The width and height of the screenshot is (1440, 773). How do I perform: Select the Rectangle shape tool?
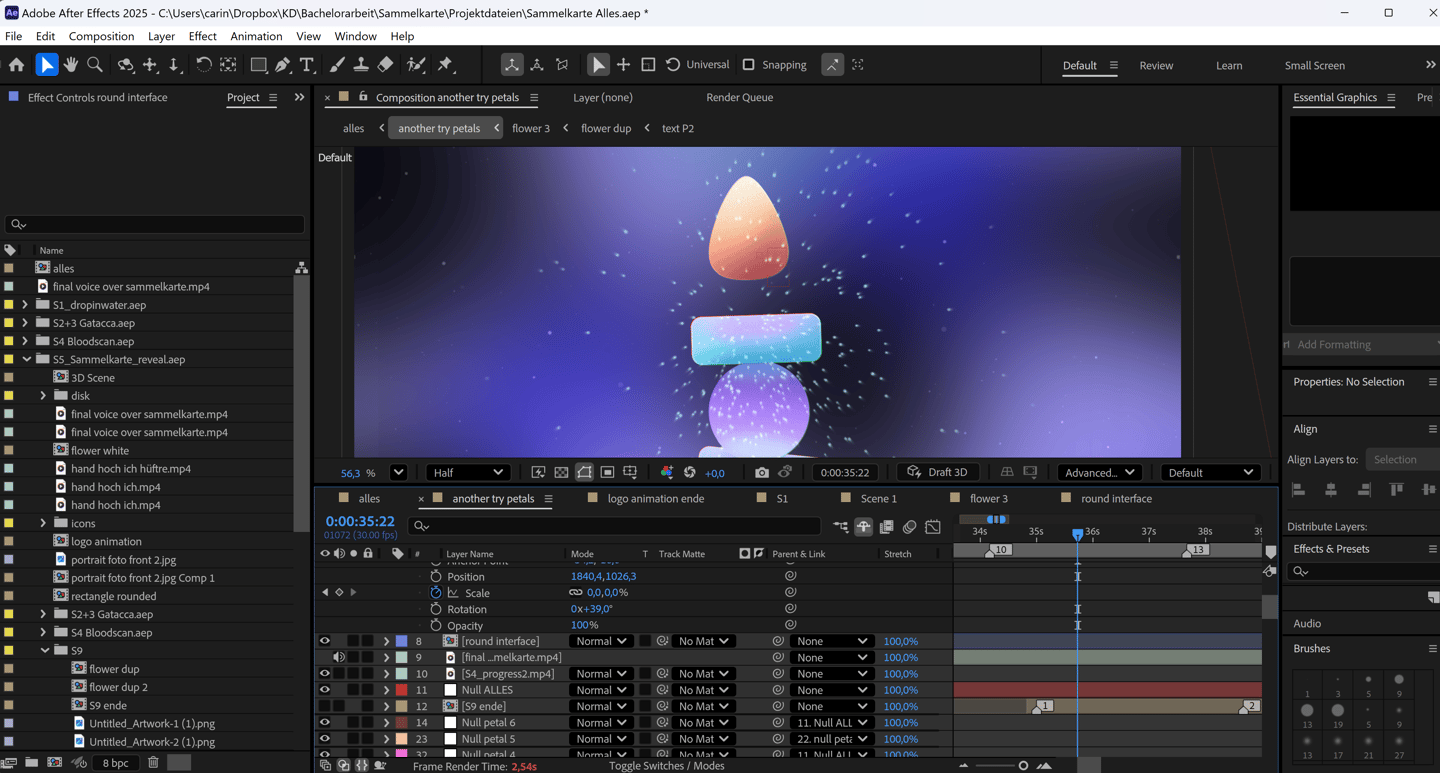click(258, 65)
